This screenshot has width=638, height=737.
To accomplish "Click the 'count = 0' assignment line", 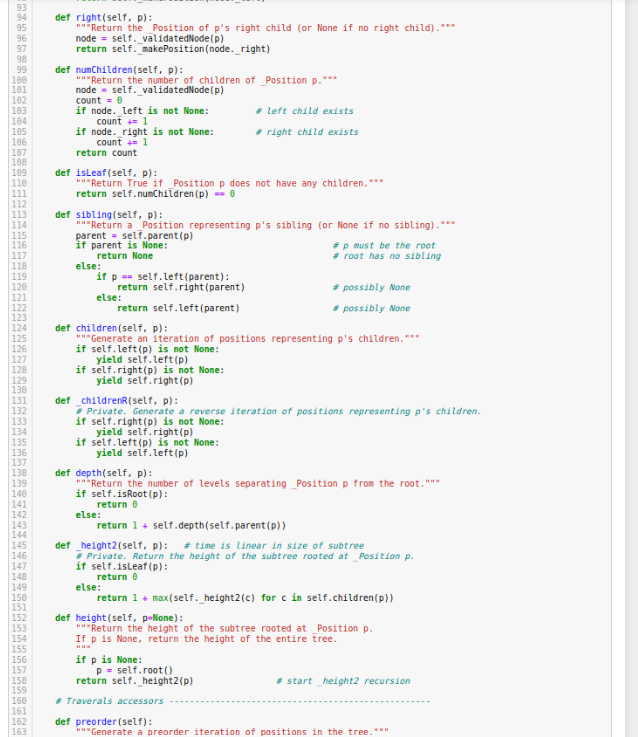I will 99,101.
